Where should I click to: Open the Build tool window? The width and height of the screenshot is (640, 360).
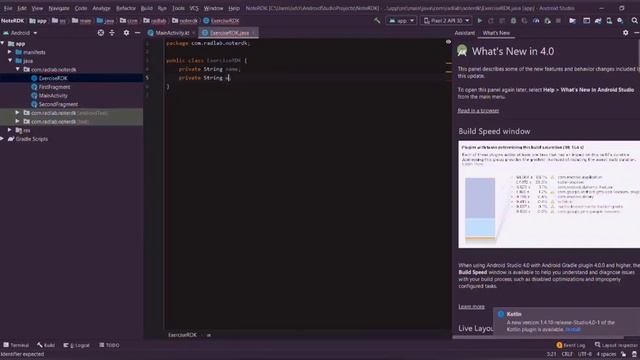46,345
